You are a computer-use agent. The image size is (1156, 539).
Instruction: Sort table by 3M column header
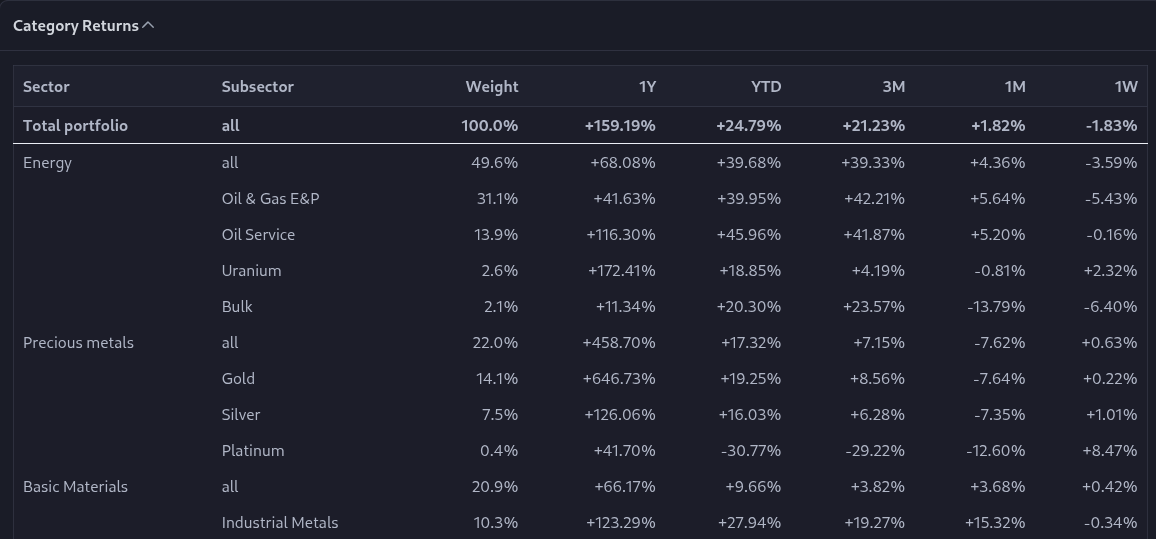[894, 87]
